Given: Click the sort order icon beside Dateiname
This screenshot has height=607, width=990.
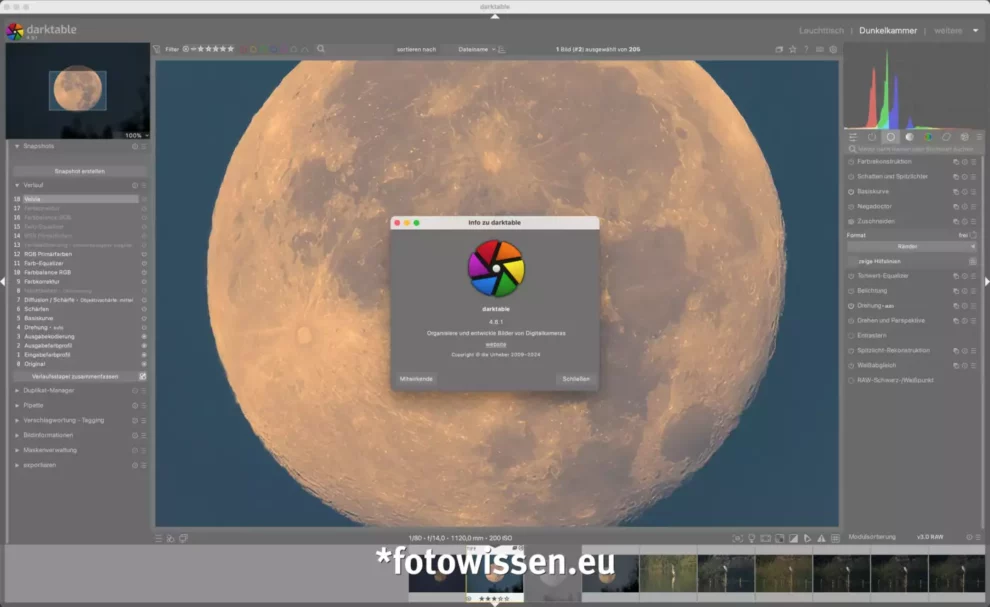Looking at the screenshot, I should [502, 49].
